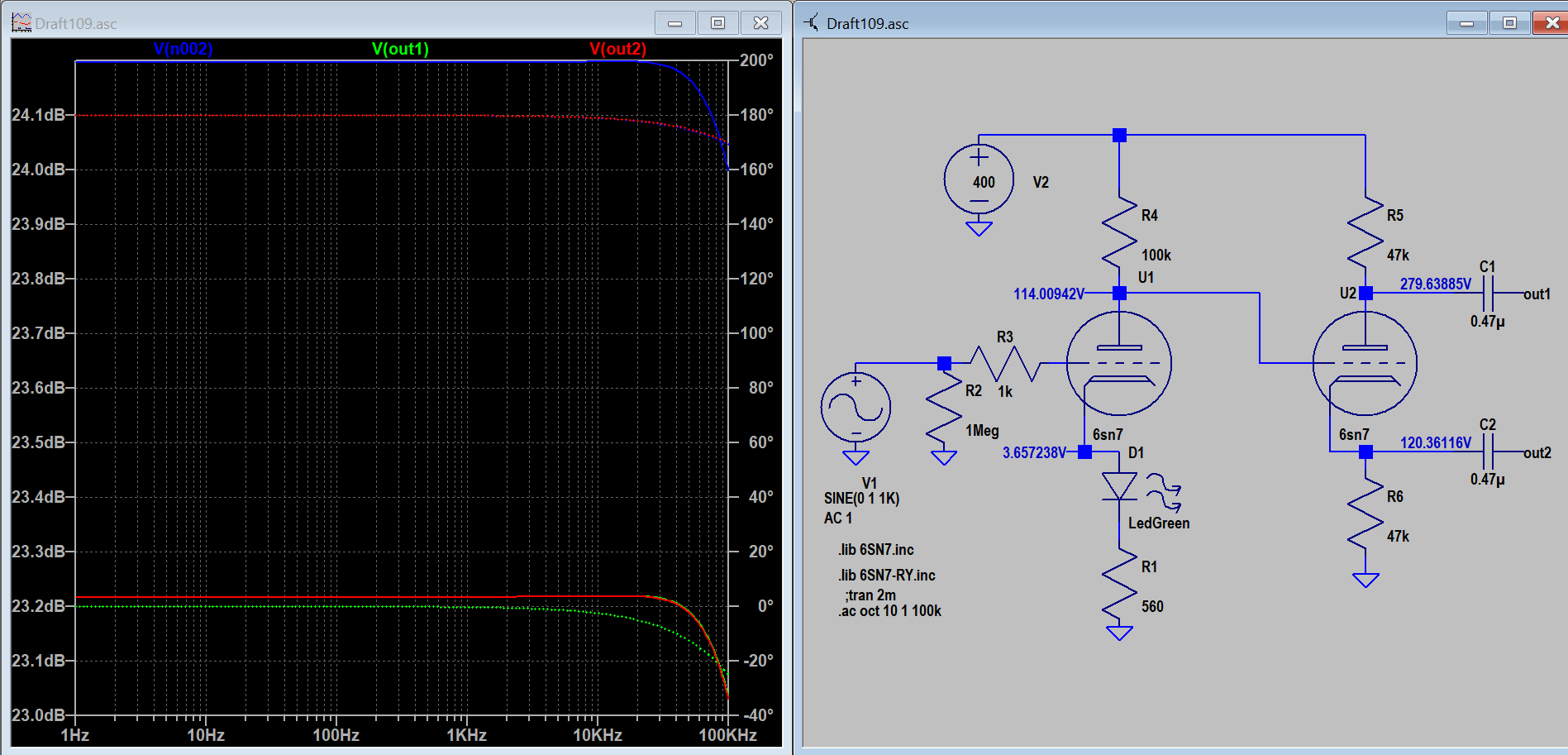The image size is (1568, 755).
Task: Select resistor R5 47k symbol
Action: click(x=1365, y=233)
